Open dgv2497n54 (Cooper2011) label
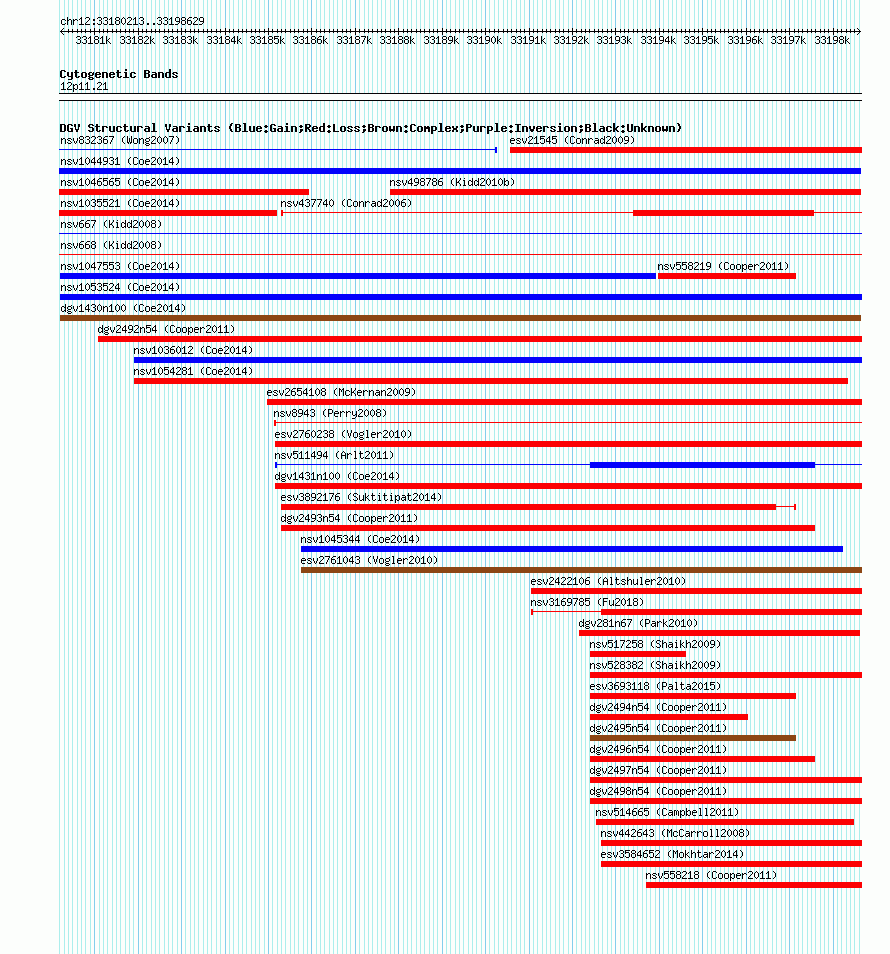890x954 pixels. pyautogui.click(x=658, y=770)
